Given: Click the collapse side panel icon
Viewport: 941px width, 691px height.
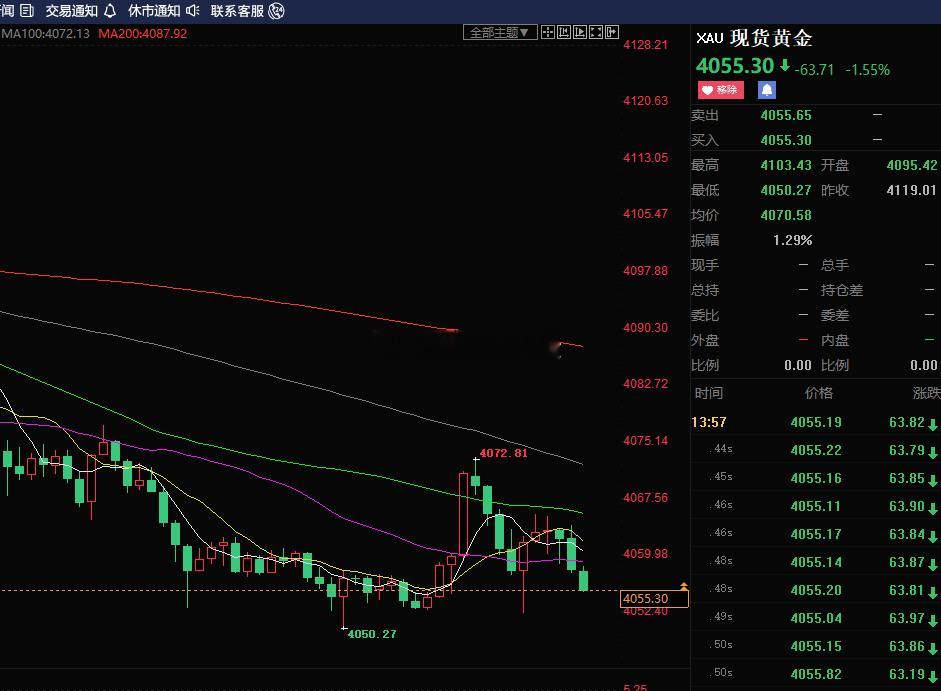Looking at the screenshot, I should (x=612, y=32).
